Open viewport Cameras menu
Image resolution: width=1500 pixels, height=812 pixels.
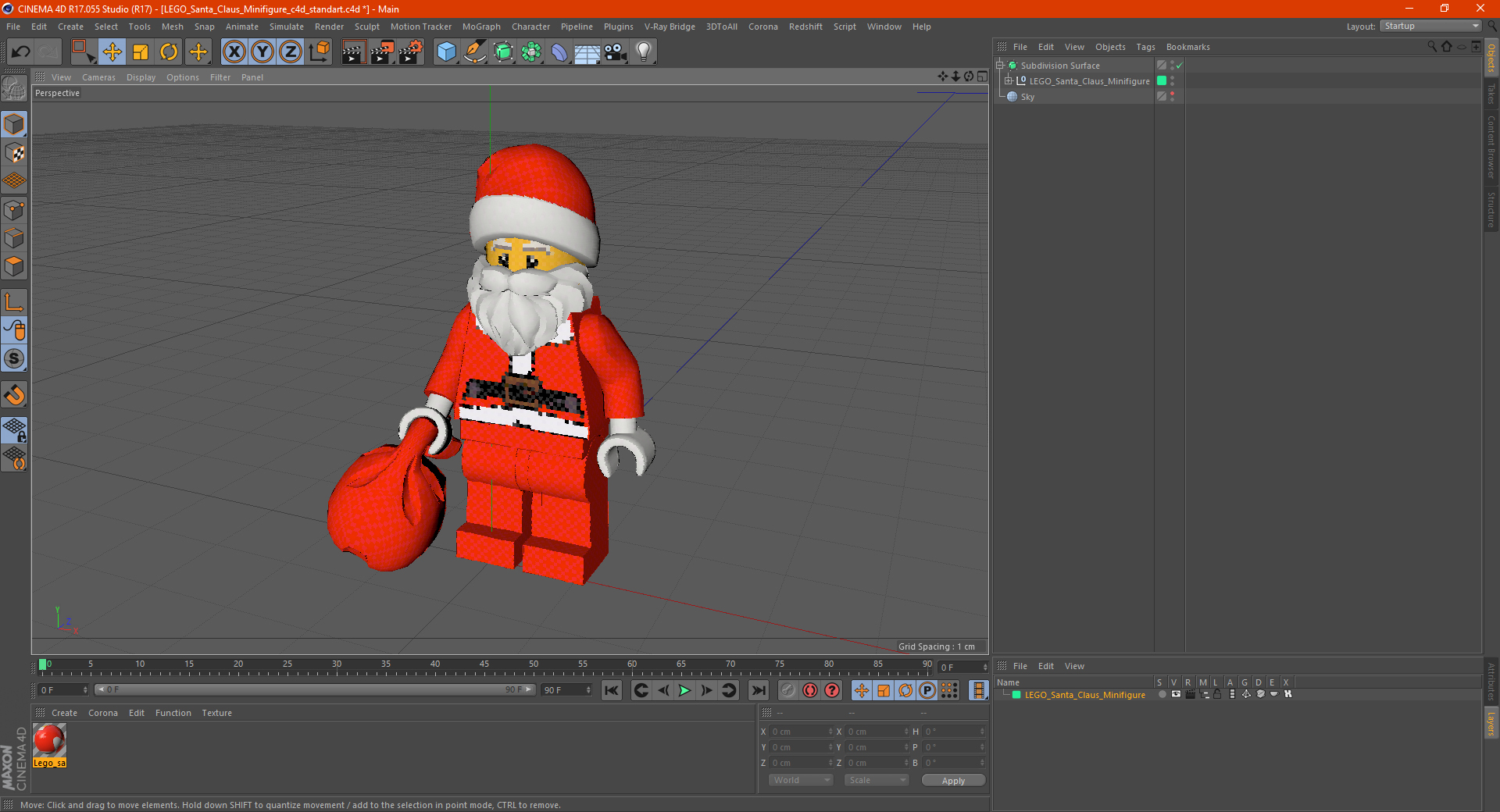98,77
